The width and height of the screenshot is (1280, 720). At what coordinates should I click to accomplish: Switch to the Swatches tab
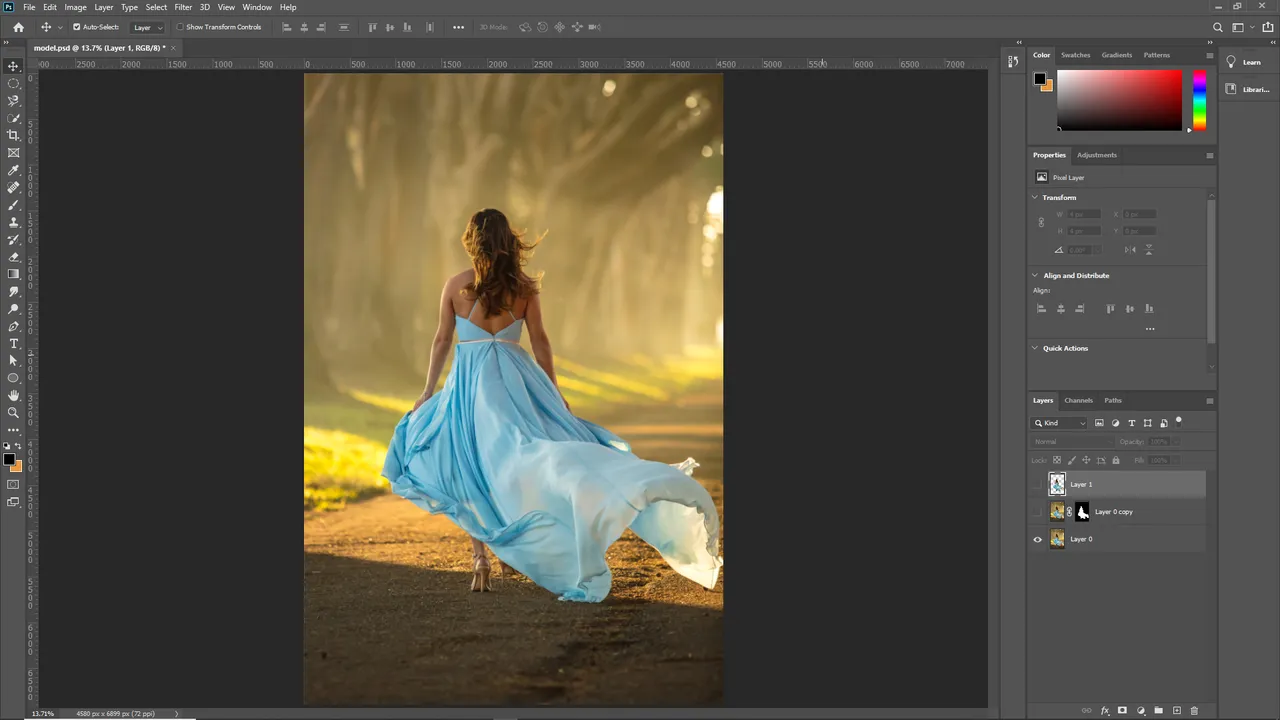[1076, 55]
